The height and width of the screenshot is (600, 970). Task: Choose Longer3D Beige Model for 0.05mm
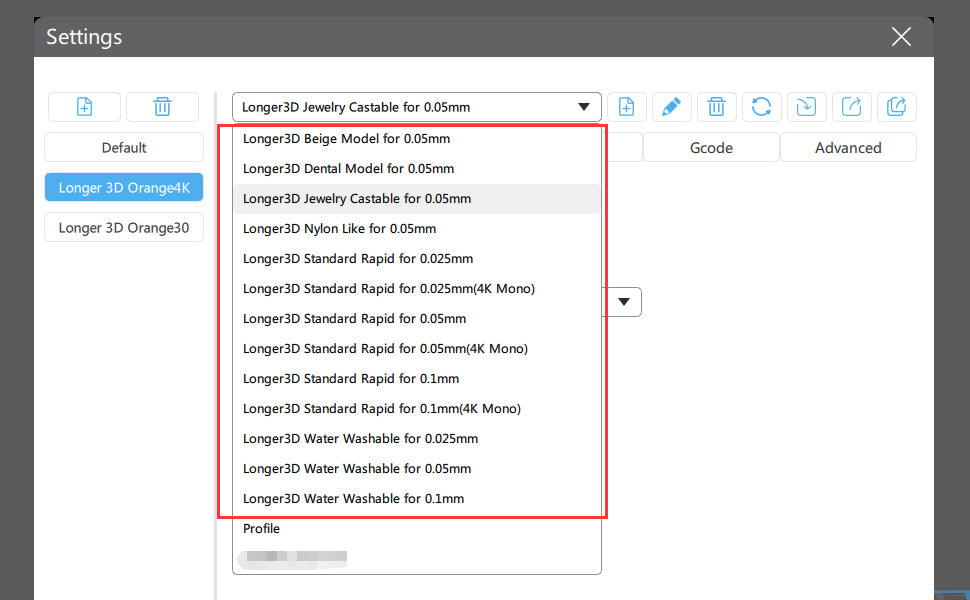tap(416, 139)
